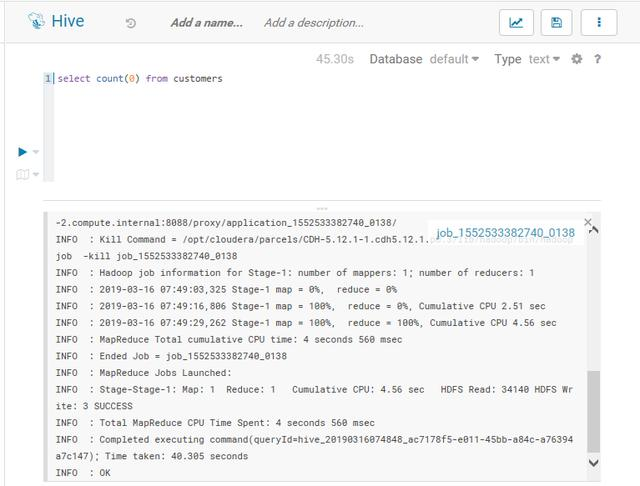Expand the Type text dropdown

pos(545,59)
